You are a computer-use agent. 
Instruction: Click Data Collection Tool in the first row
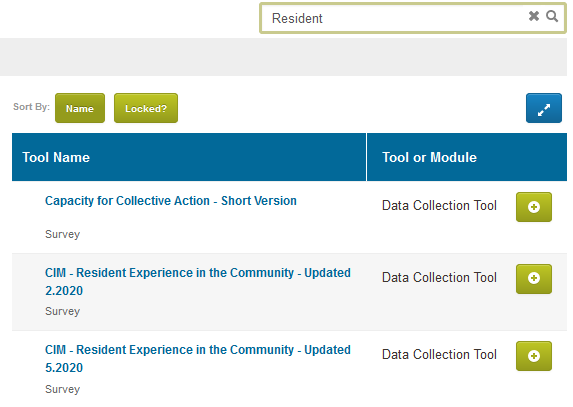tap(439, 206)
